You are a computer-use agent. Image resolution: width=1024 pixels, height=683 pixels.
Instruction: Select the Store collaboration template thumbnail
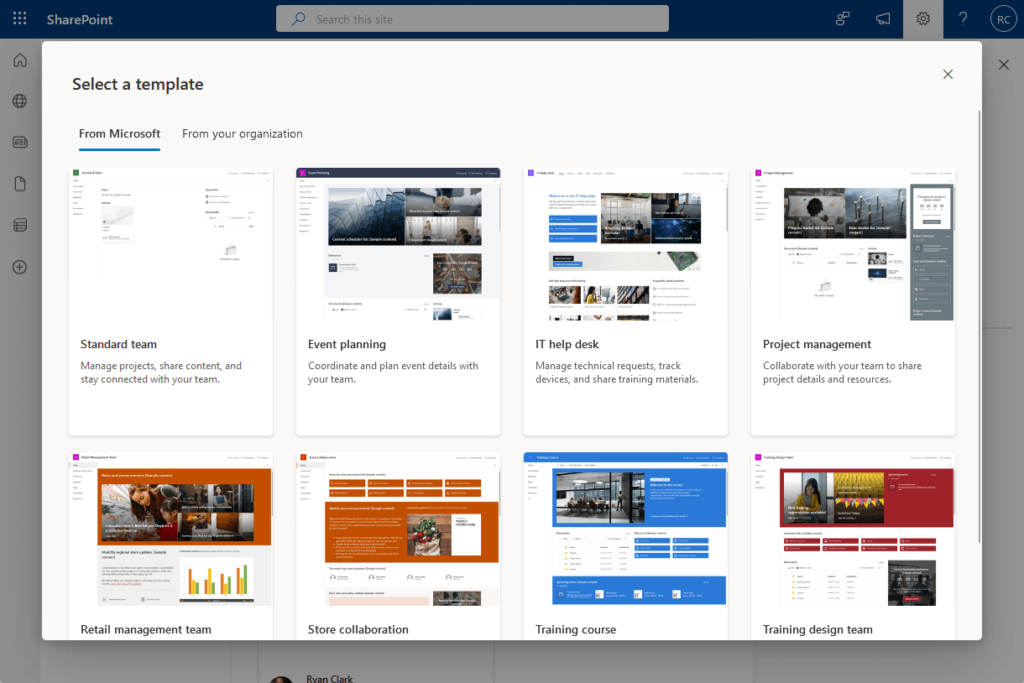tap(398, 530)
